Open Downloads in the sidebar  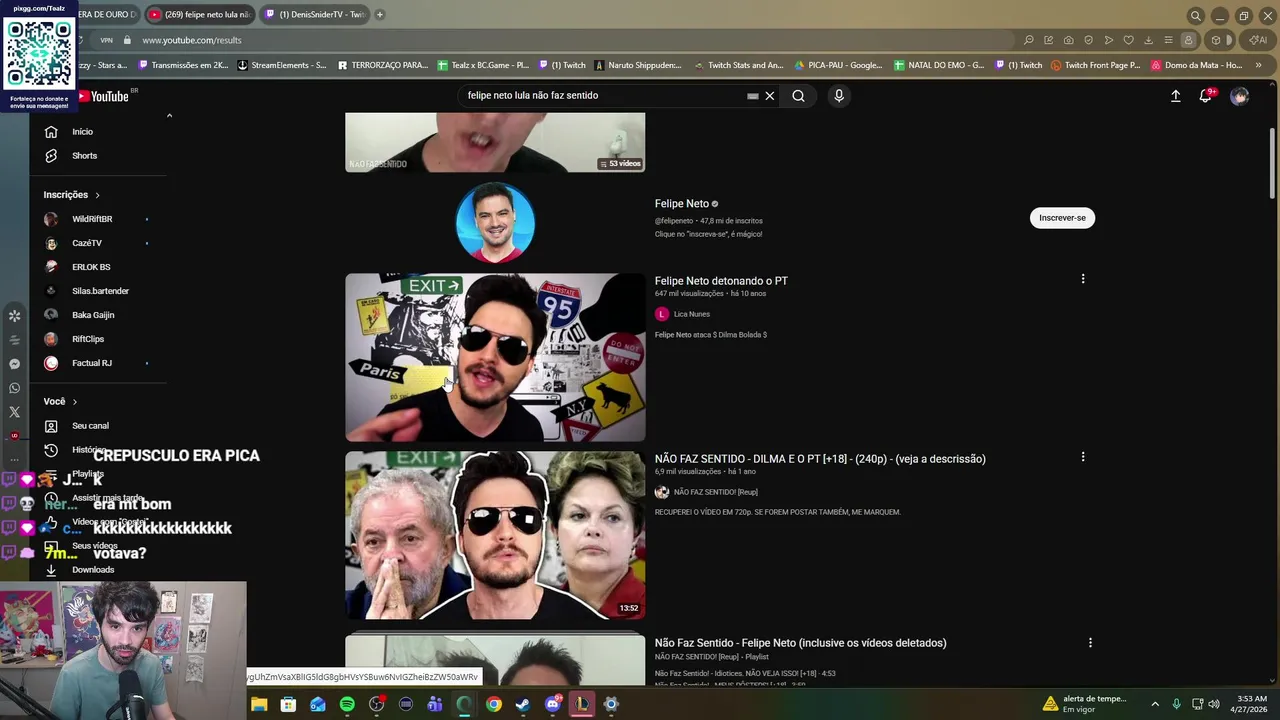93,570
